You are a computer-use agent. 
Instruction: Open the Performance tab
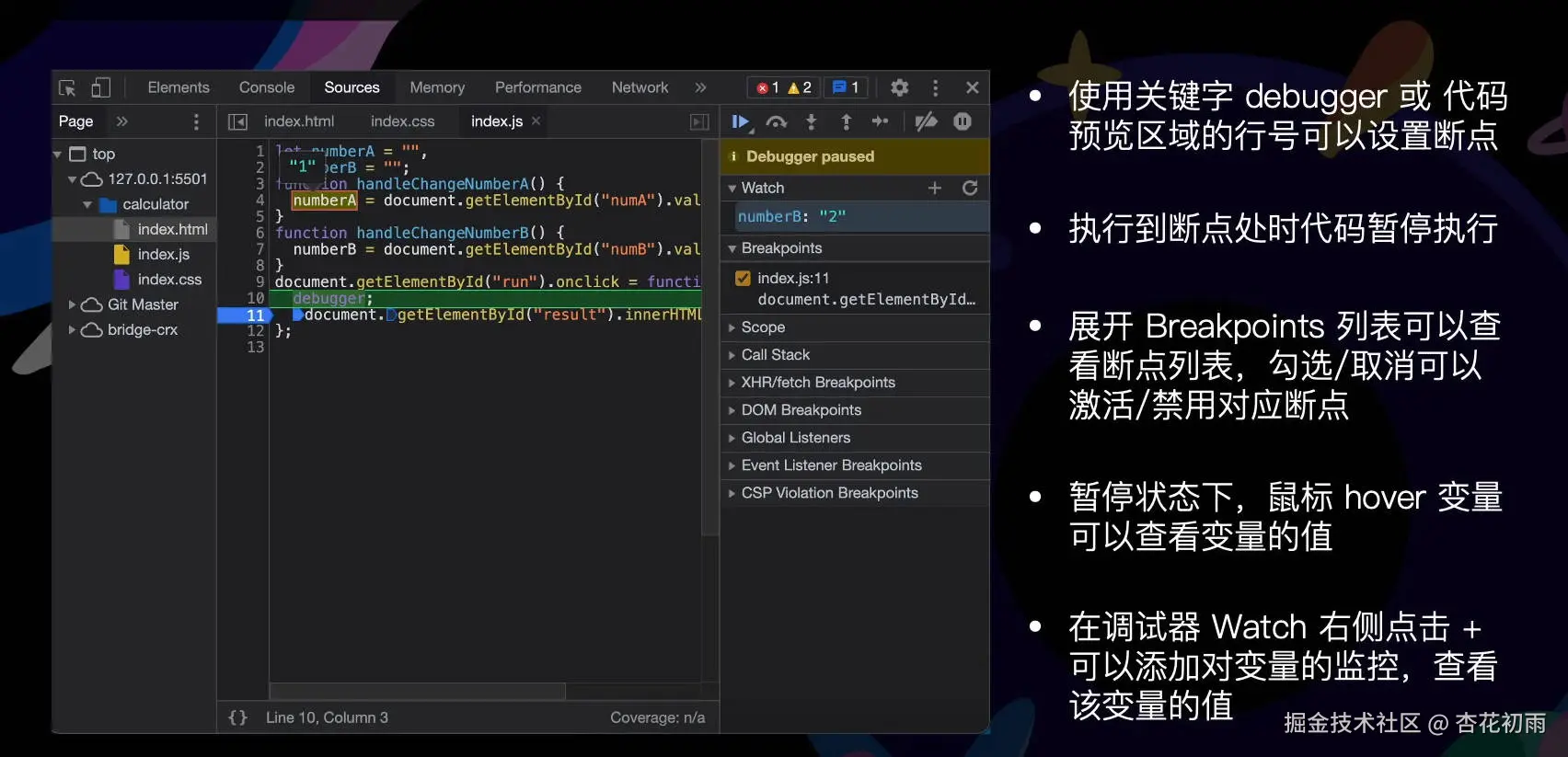[538, 87]
